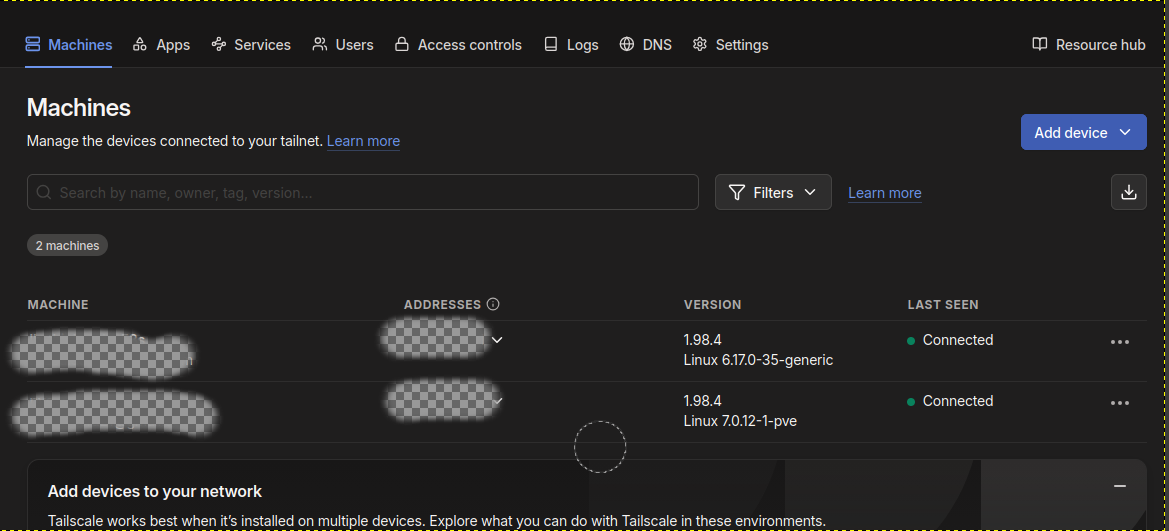Click version 1.98.4 in the 6.17.0-35-generic row
The width and height of the screenshot is (1169, 531).
702,340
